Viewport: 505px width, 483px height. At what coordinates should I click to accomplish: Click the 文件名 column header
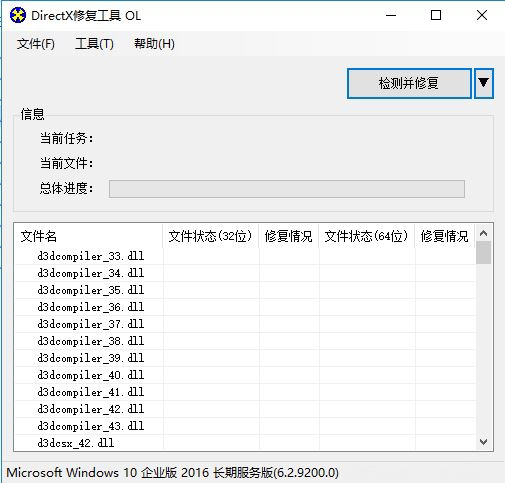tap(89, 236)
